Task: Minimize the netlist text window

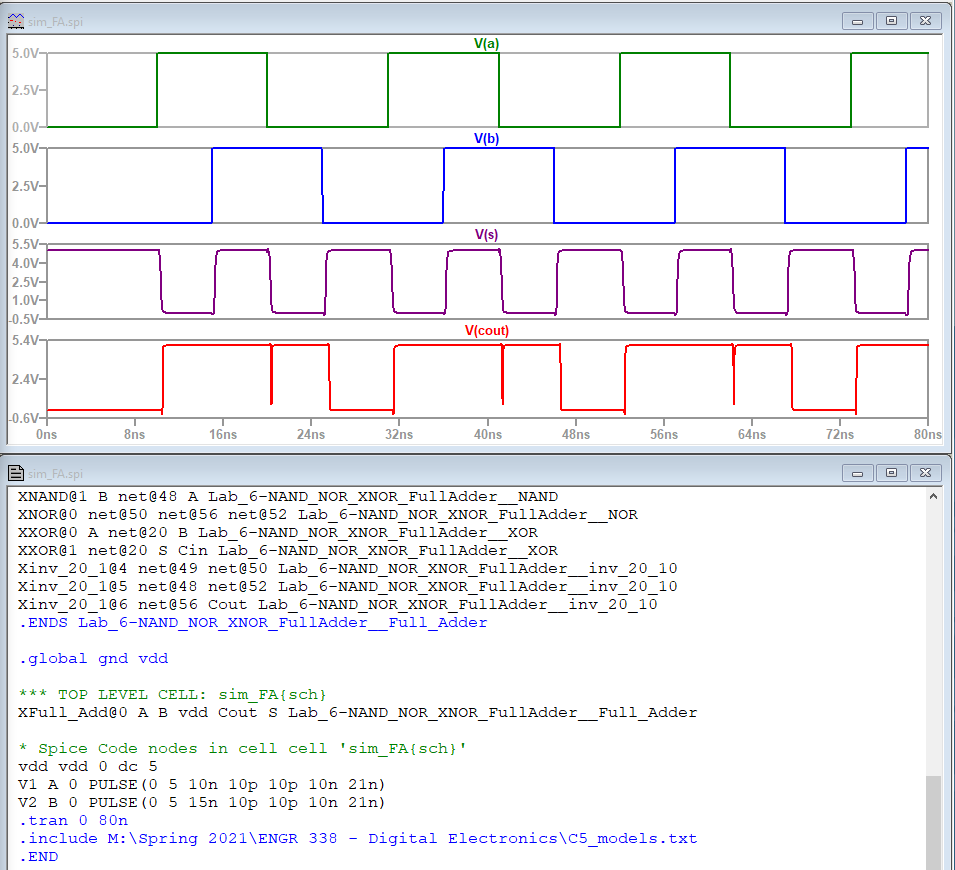Action: 858,473
